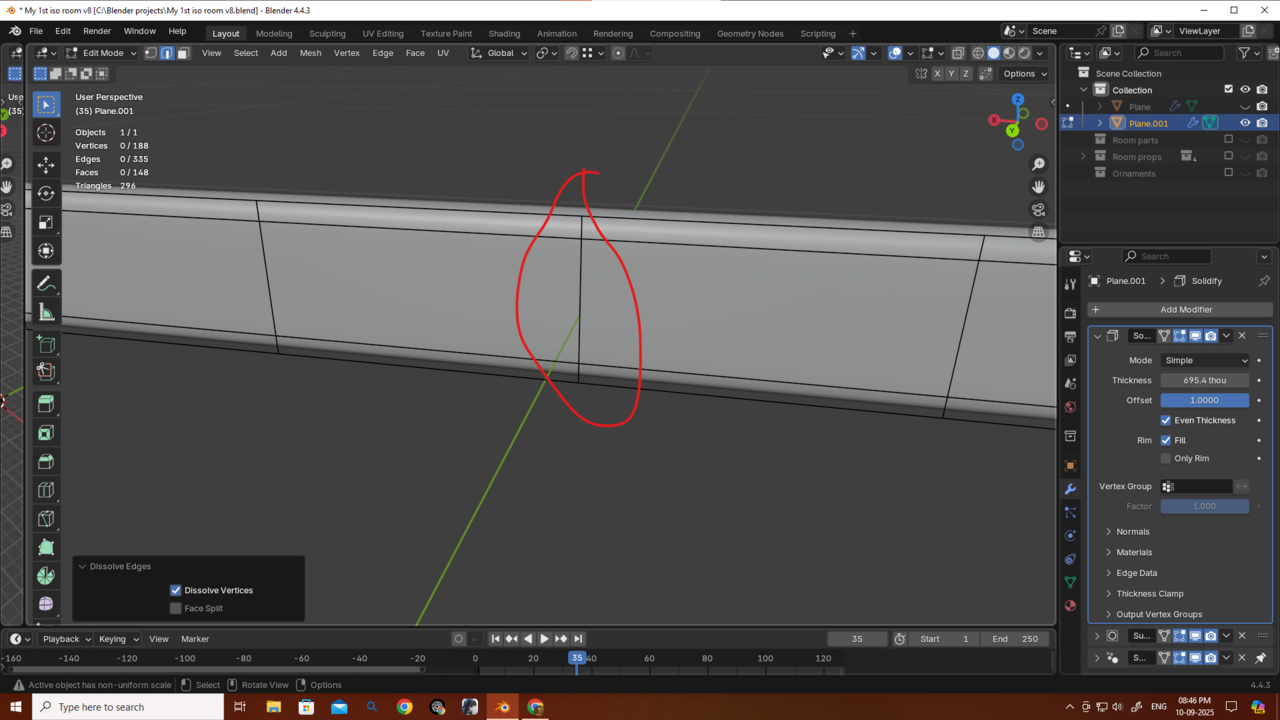Activate the Loop Cut tool

46,490
